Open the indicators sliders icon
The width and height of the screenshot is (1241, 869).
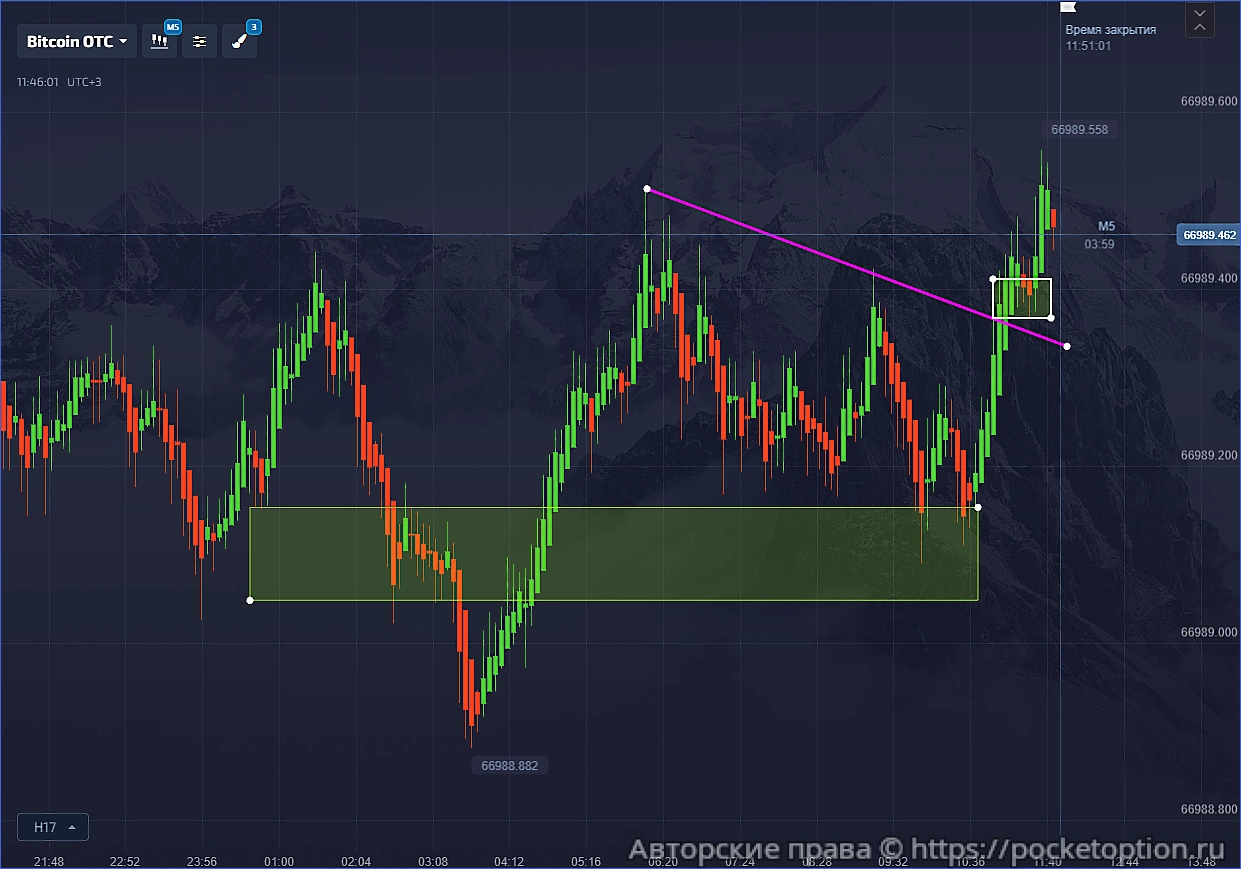[x=199, y=42]
